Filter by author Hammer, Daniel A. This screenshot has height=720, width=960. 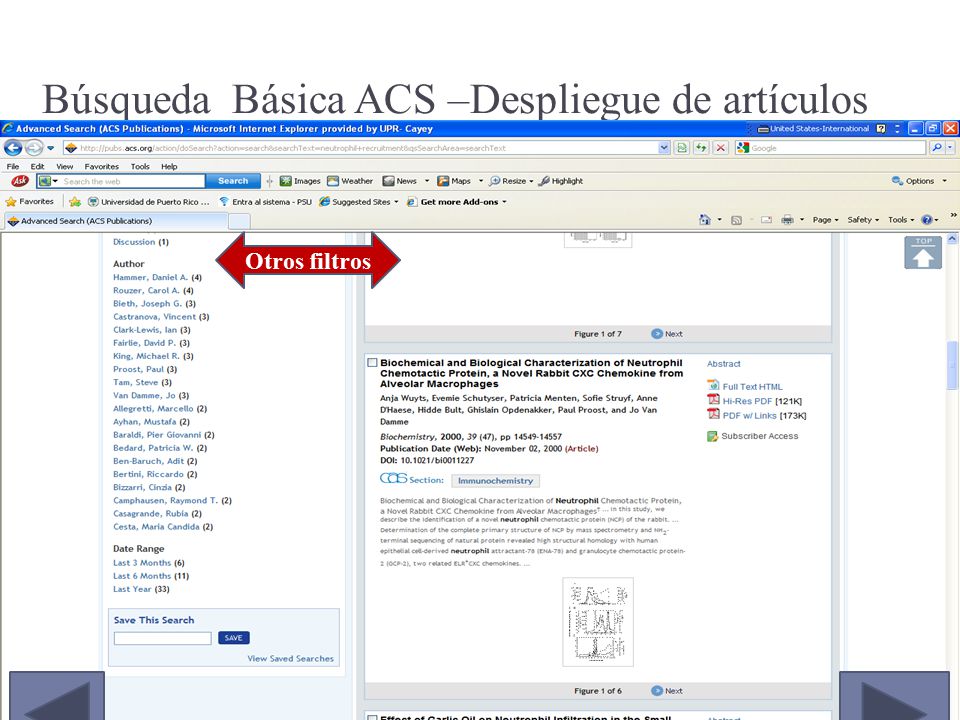[x=151, y=277]
